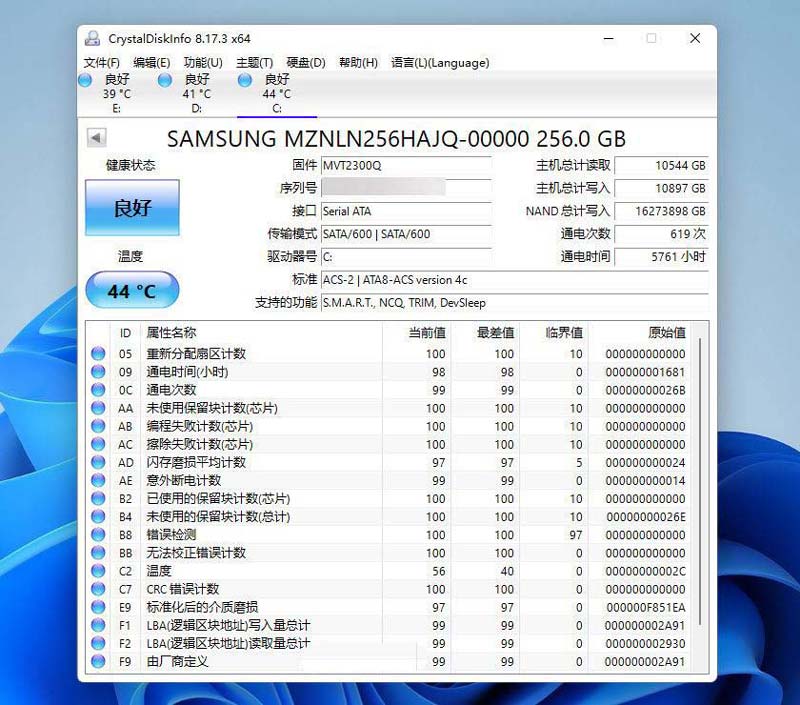Click status orb for attribute 05 row
800x705 pixels.
[98, 354]
